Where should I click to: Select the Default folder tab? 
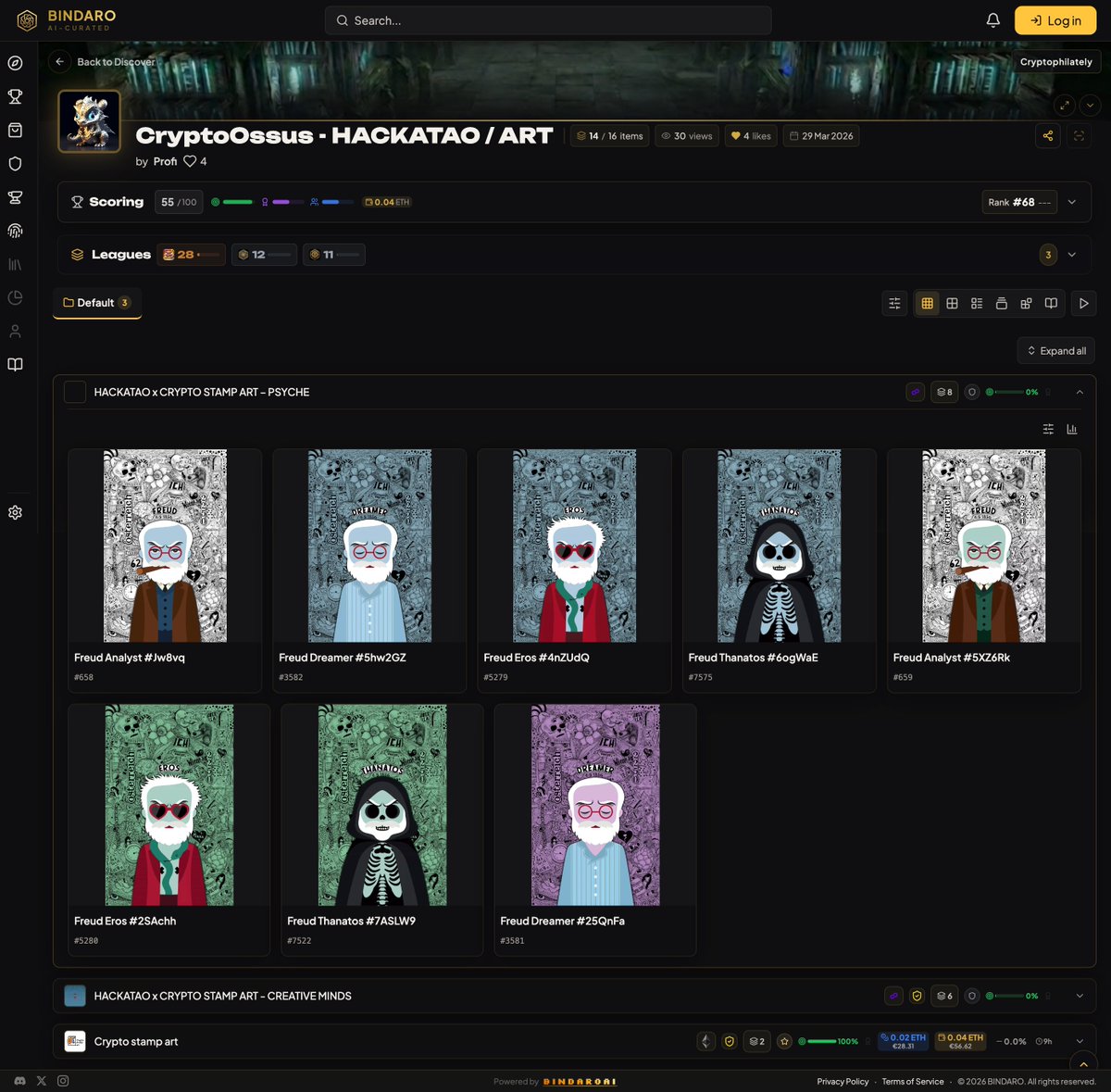coord(97,303)
